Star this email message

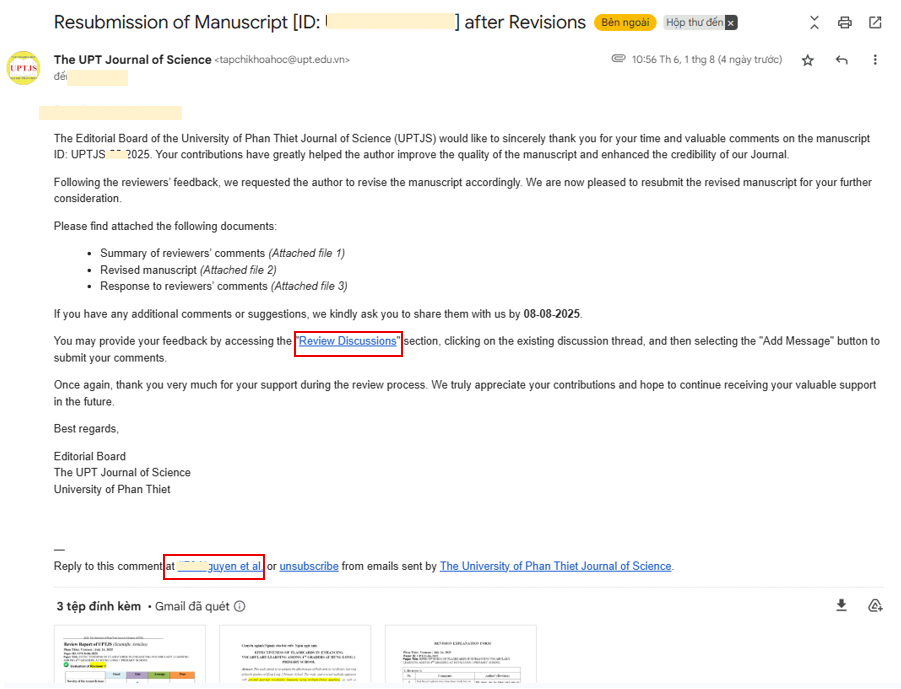808,60
